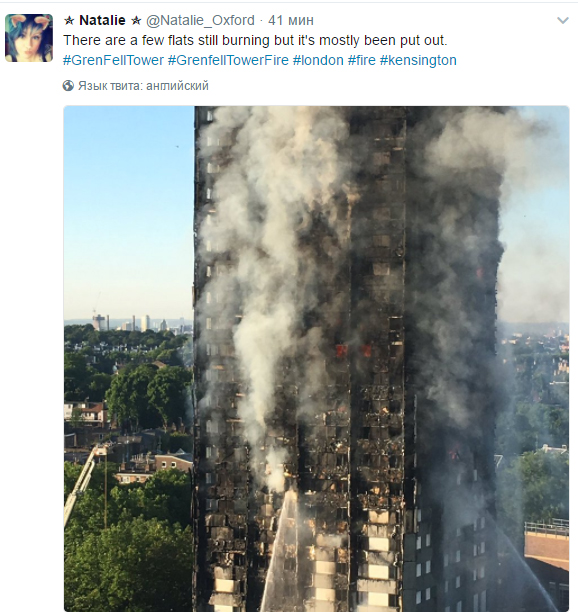The height and width of the screenshot is (612, 578).
Task: Click the orange flames in tower windows
Action: pos(353,351)
